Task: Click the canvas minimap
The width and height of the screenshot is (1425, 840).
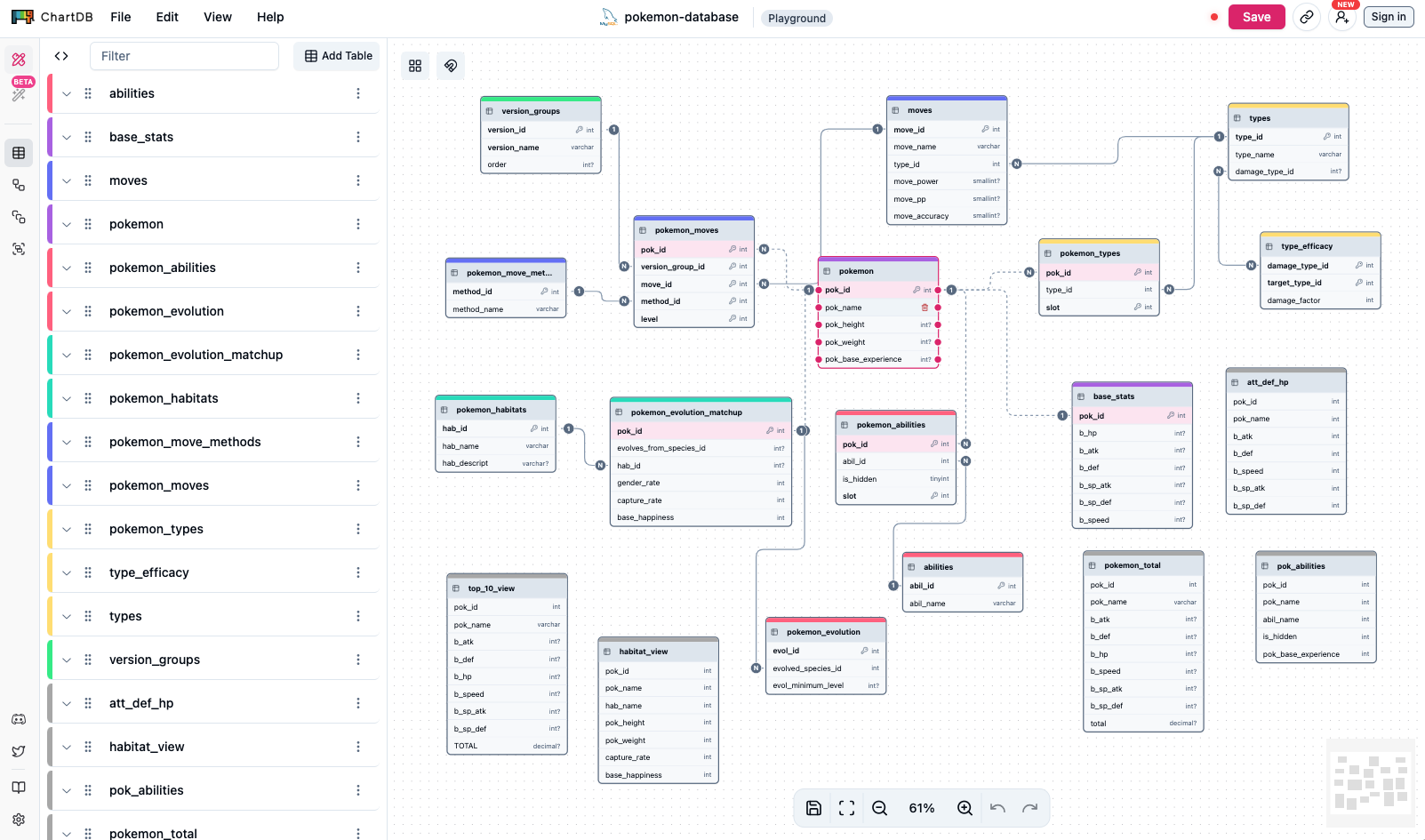Action: [1370, 782]
